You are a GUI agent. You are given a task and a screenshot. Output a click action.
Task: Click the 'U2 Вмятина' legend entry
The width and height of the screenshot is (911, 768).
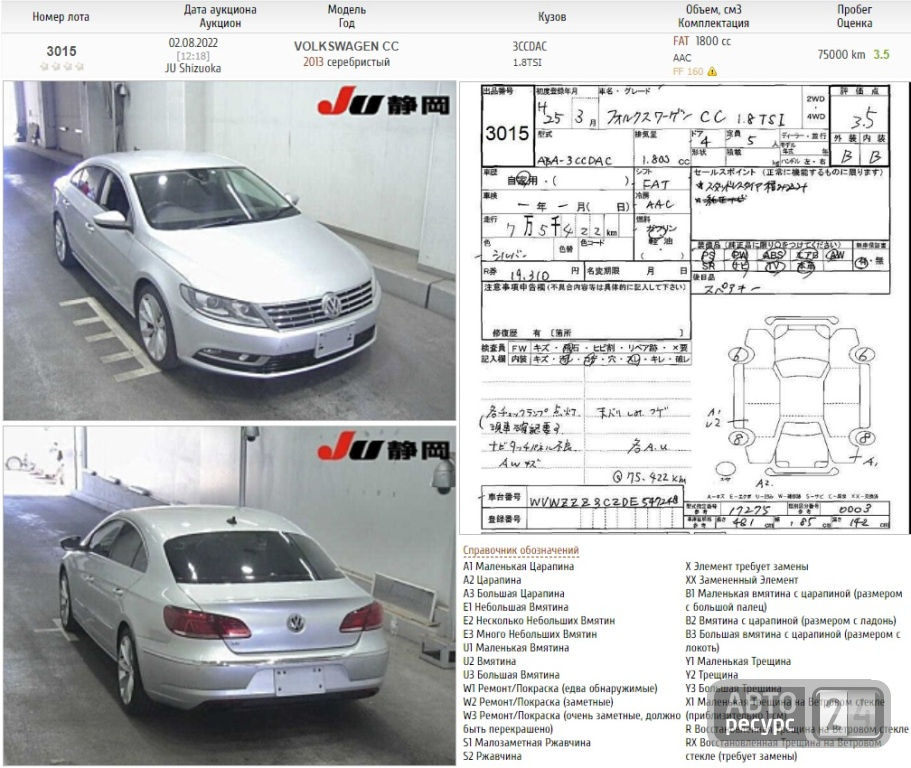tap(490, 661)
